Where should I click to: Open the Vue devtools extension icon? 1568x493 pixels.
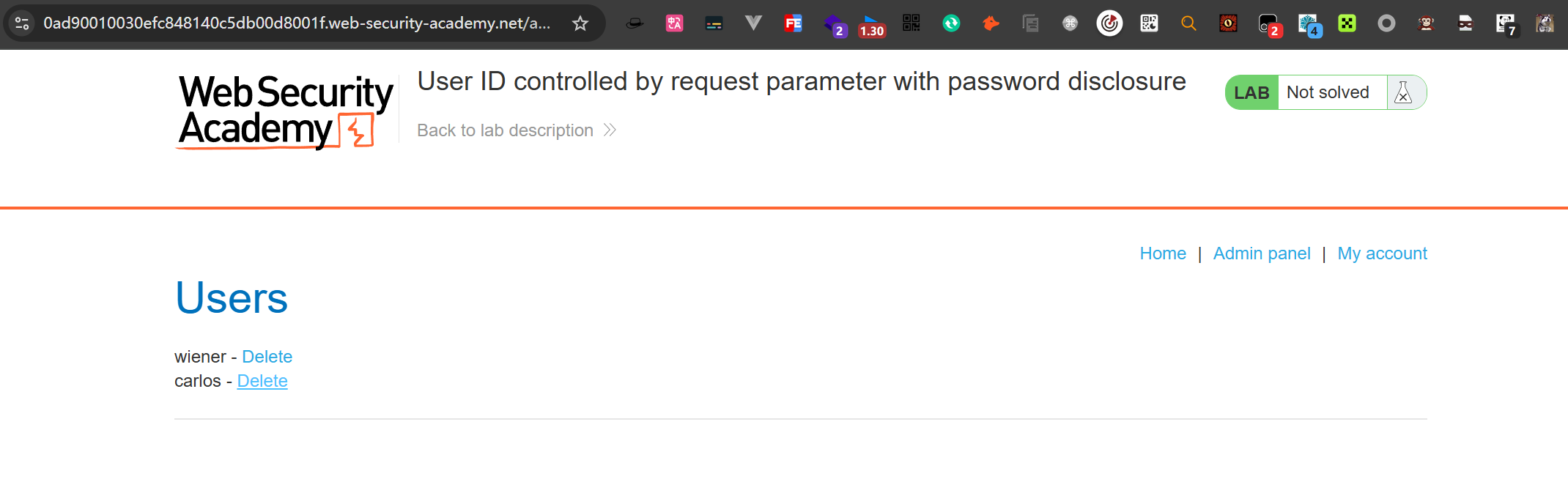click(753, 23)
